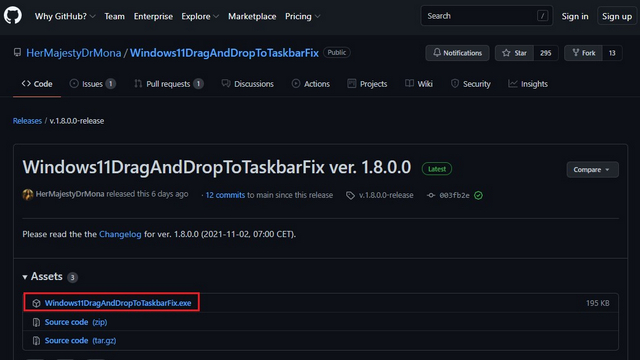The image size is (640, 360).
Task: Switch to the Code tab
Action: click(37, 84)
